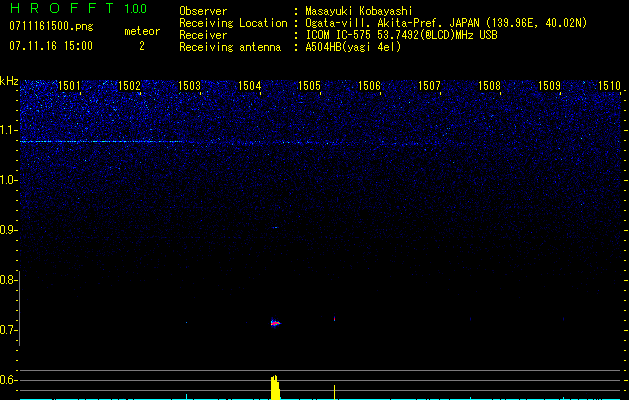Click the thin yellow spike below 1505
Image resolution: width=629 pixels, height=400 pixels.
pos(334,391)
